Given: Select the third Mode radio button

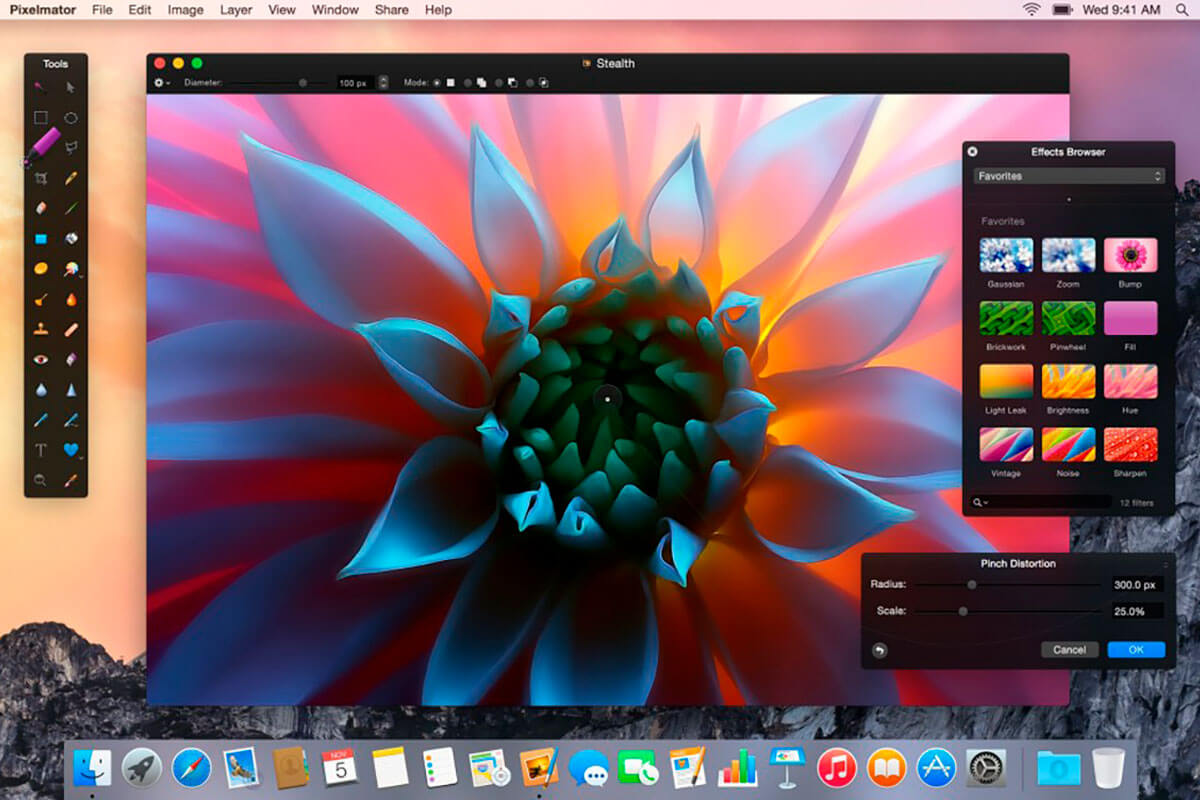Looking at the screenshot, I should tap(499, 82).
